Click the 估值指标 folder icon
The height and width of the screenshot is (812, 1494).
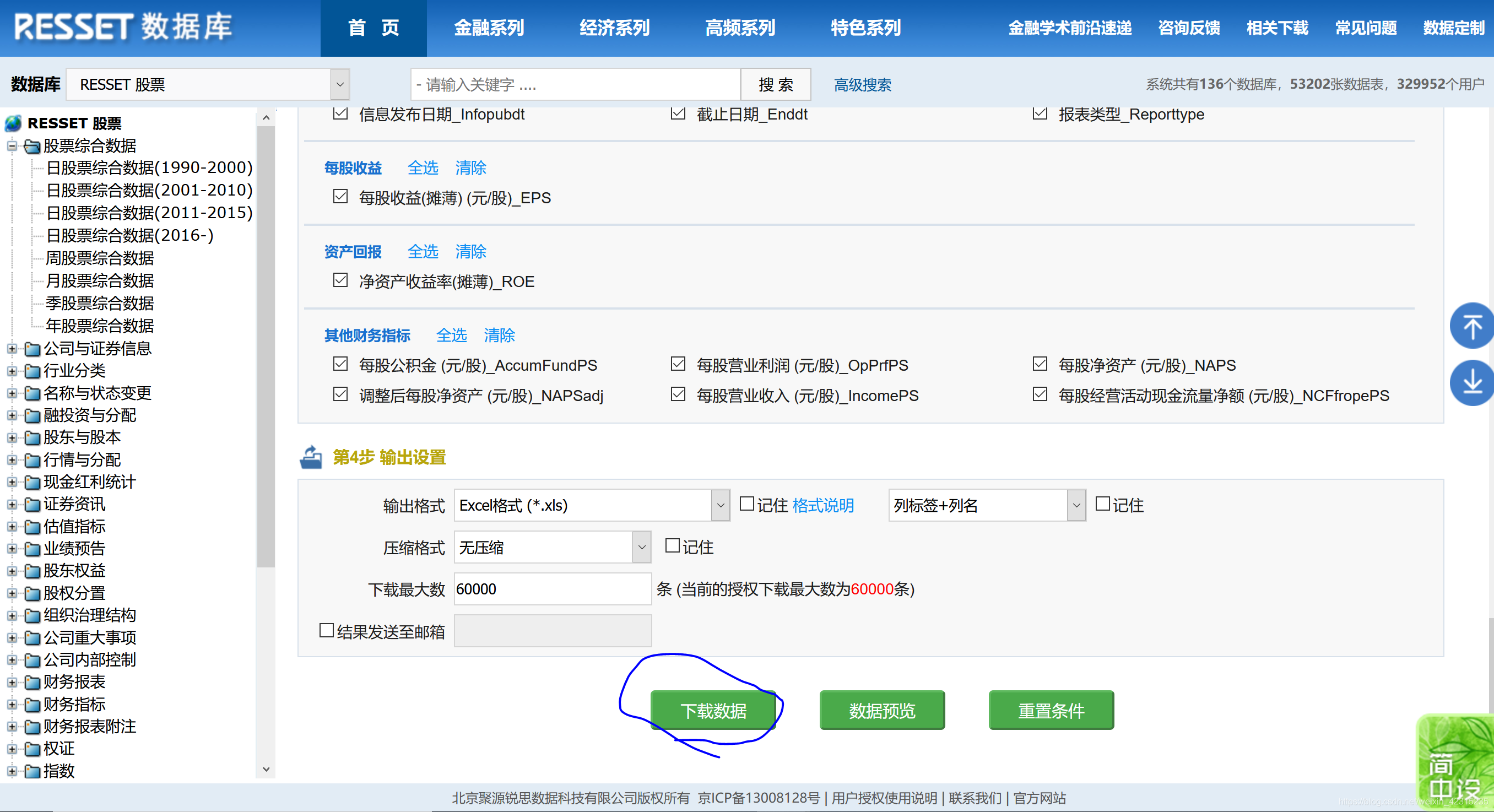click(x=33, y=527)
